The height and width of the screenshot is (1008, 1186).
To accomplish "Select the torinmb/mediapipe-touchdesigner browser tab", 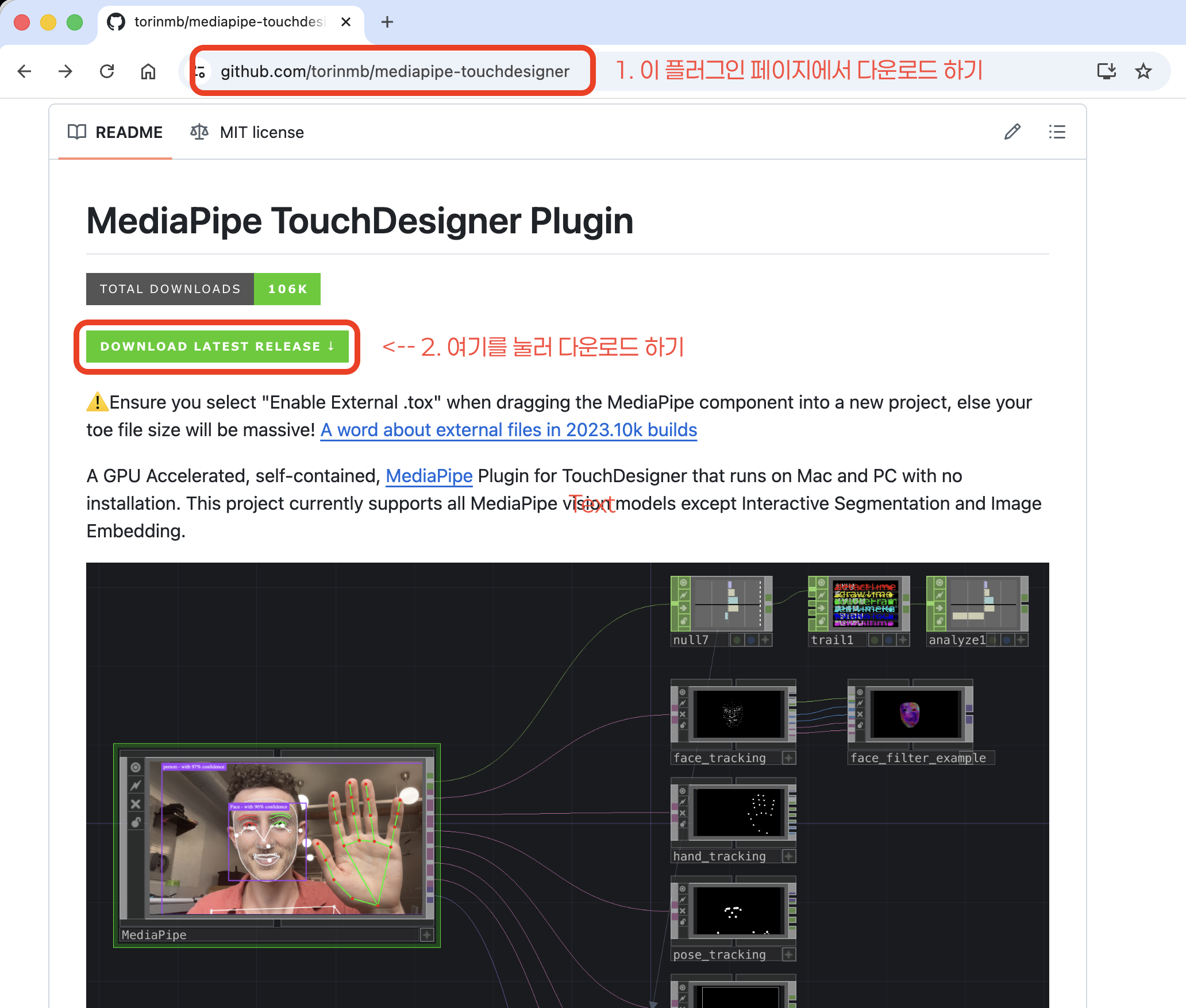I will click(x=231, y=22).
